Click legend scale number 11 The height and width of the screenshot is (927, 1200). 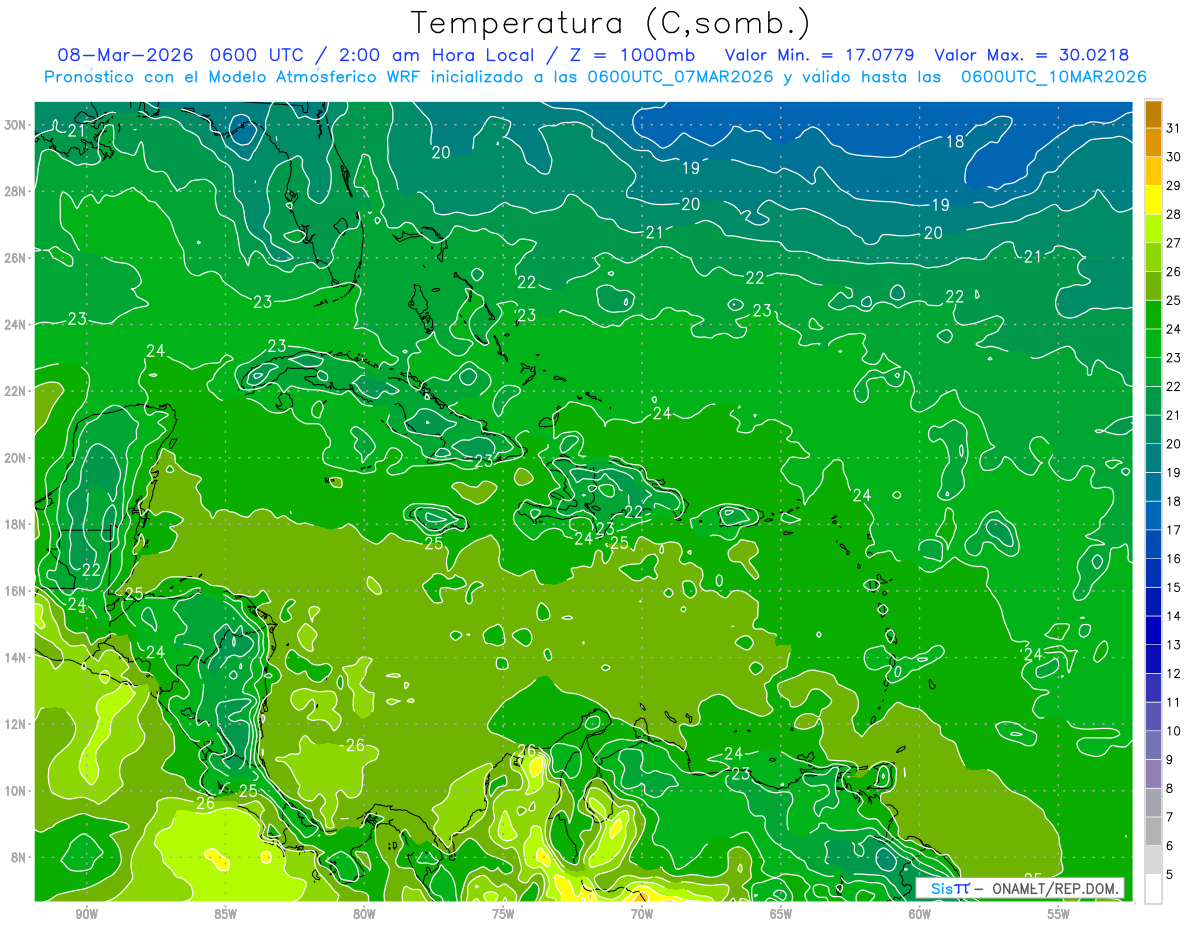point(1174,703)
